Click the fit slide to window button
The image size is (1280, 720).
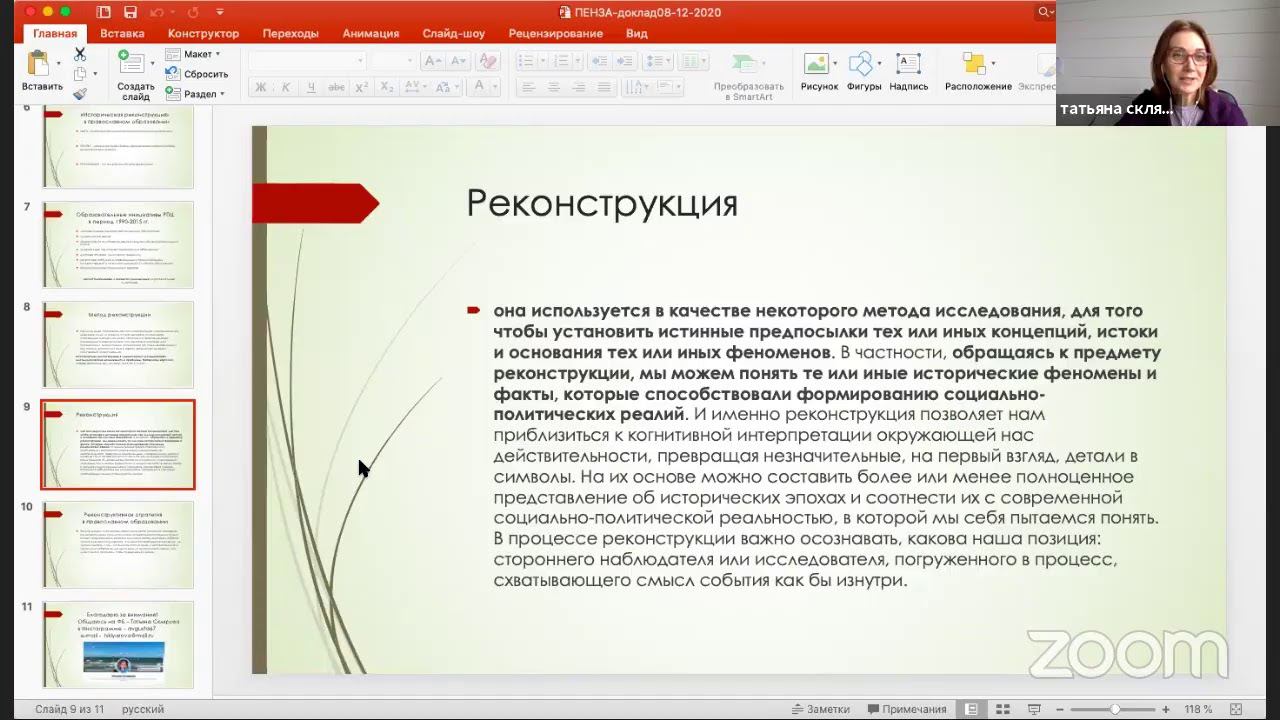pos(1236,709)
